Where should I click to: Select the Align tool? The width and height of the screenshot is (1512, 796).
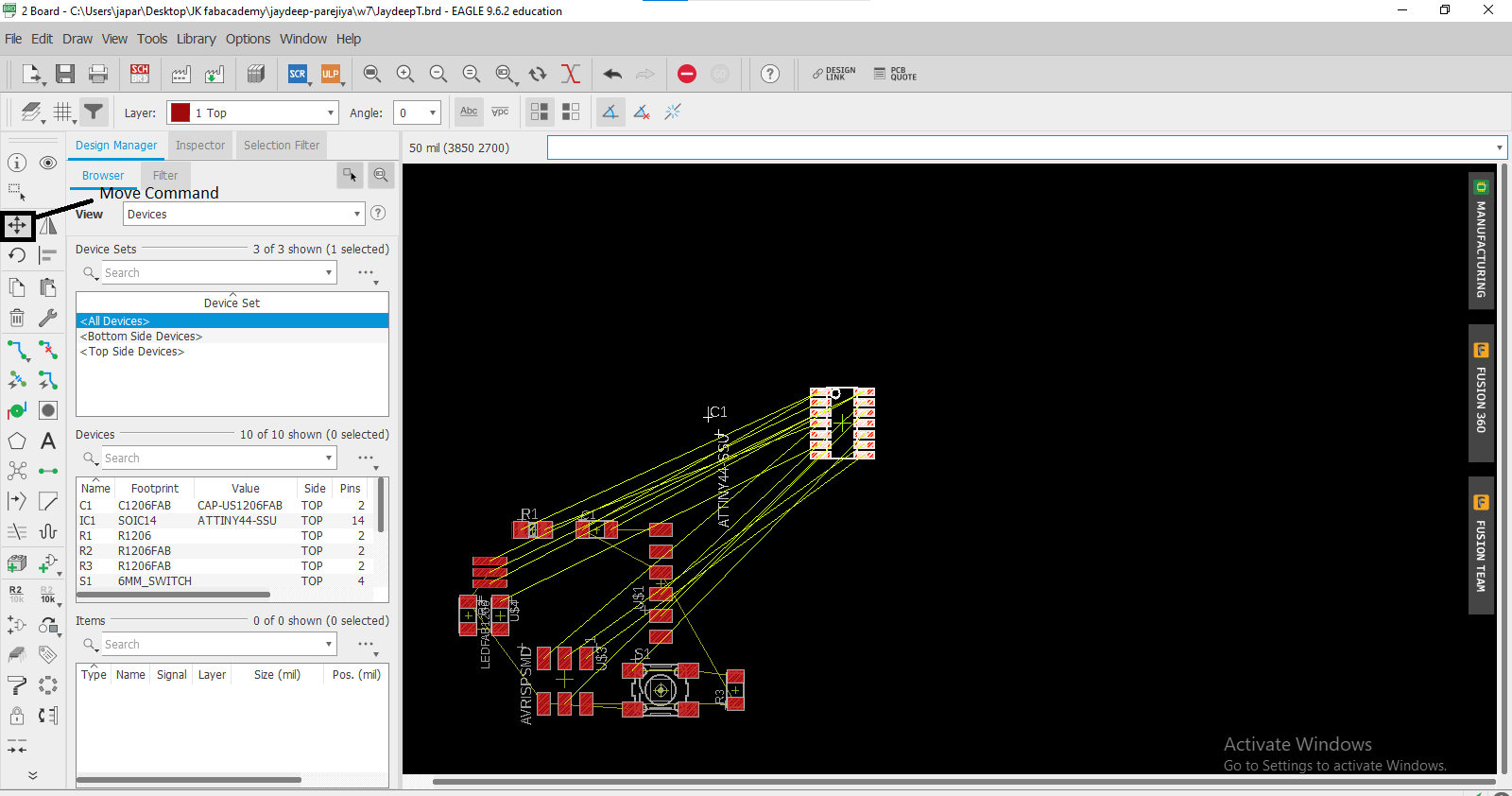pyautogui.click(x=48, y=255)
